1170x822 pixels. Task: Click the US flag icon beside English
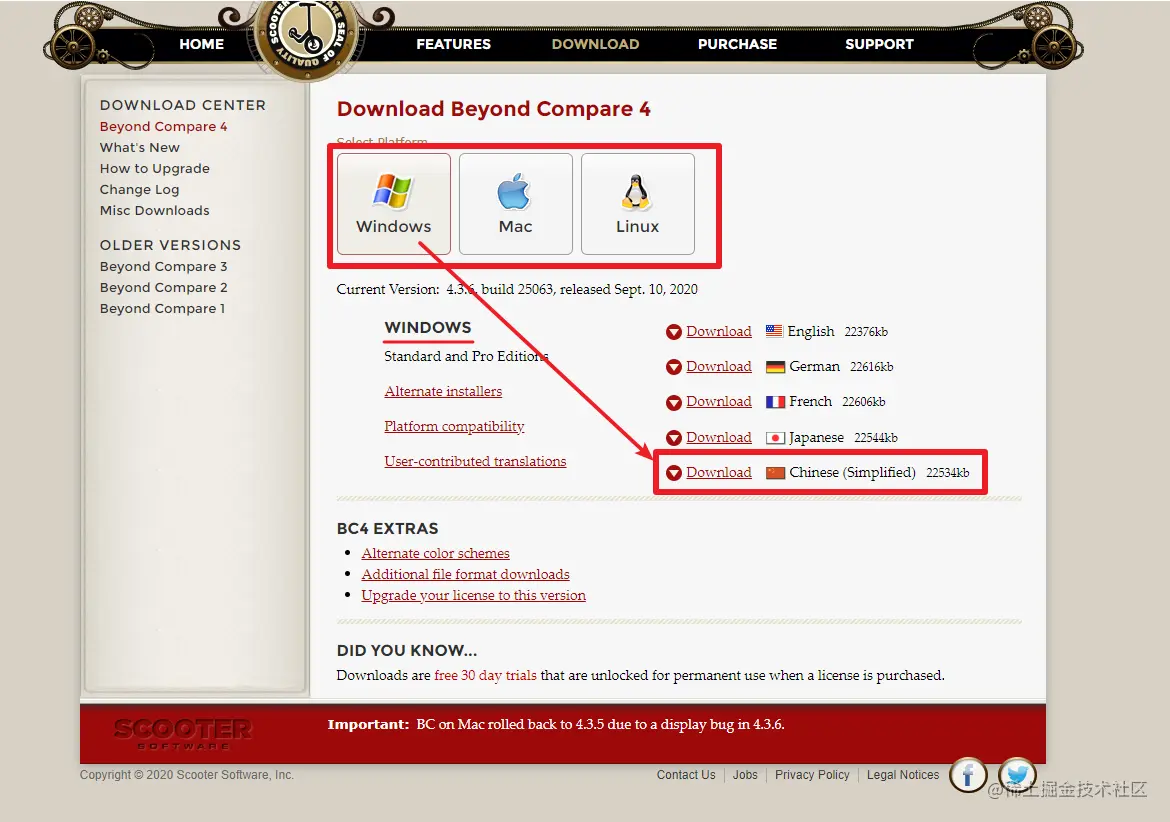[x=775, y=331]
